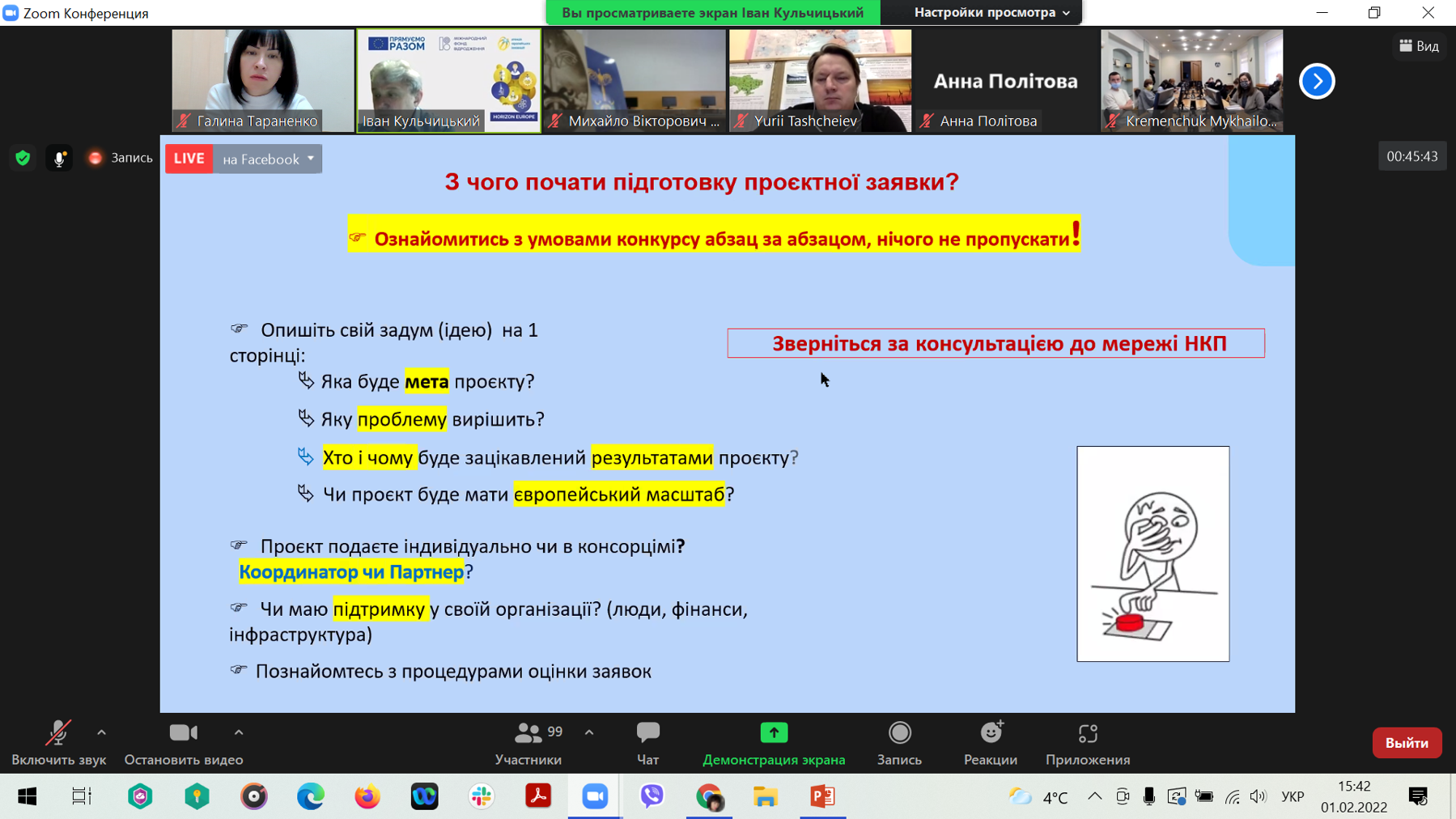The height and width of the screenshot is (819, 1456).
Task: Select Yurii Tashcheiev video thumbnail
Action: click(820, 81)
